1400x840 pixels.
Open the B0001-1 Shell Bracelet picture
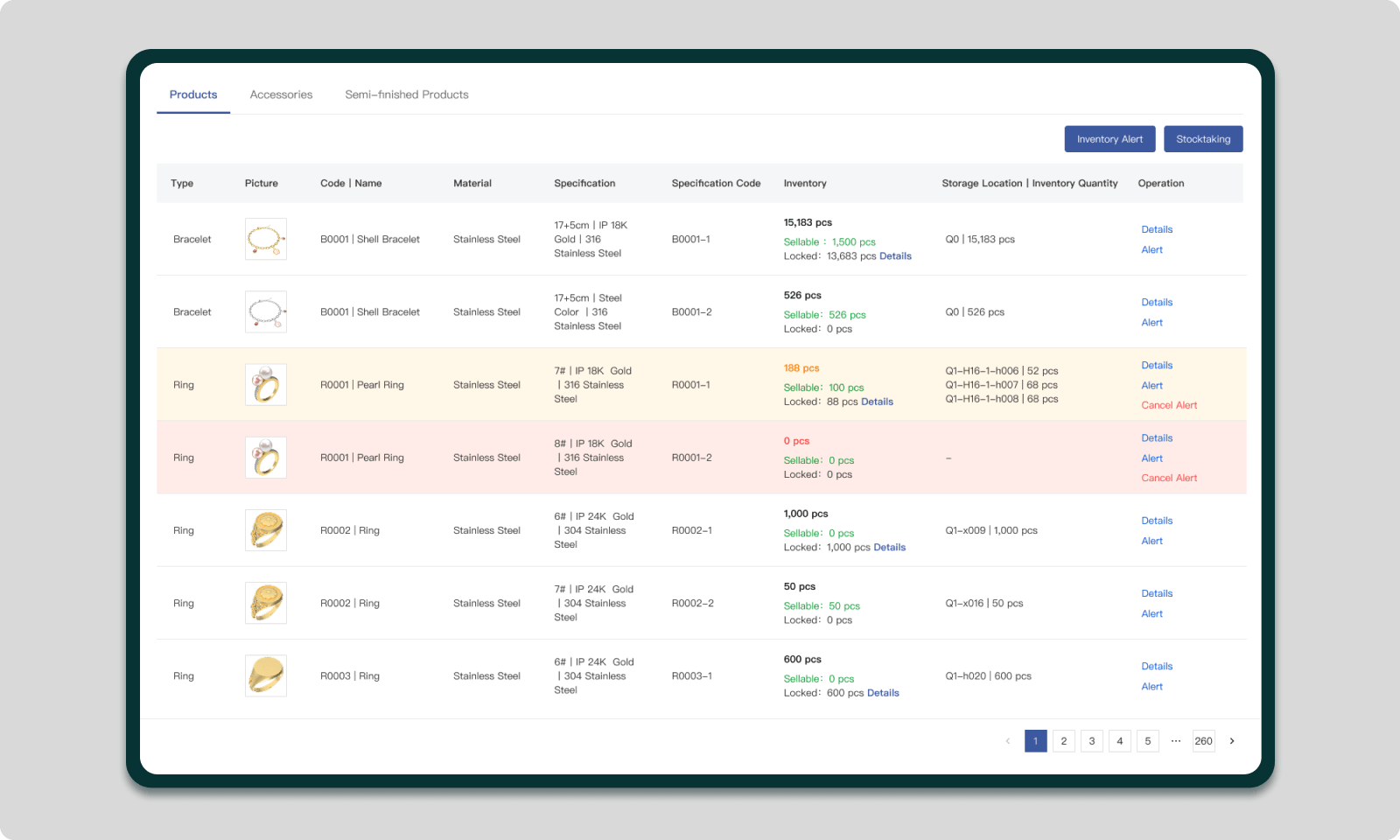(266, 239)
